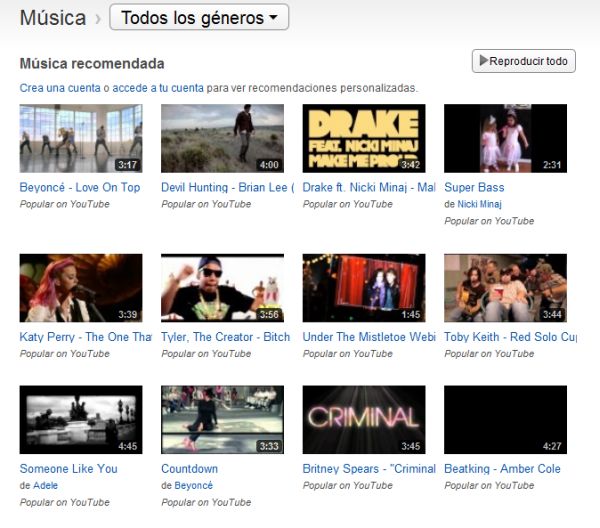Open the Devil Hunting video thumbnail
Image resolution: width=600 pixels, height=528 pixels.
tap(222, 139)
